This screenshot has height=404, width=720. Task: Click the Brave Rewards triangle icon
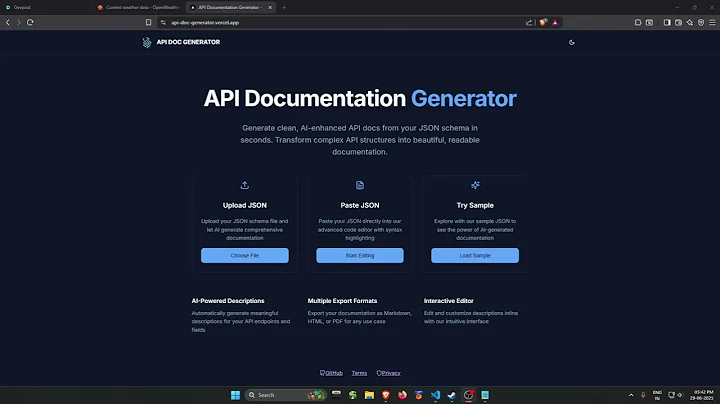click(555, 22)
